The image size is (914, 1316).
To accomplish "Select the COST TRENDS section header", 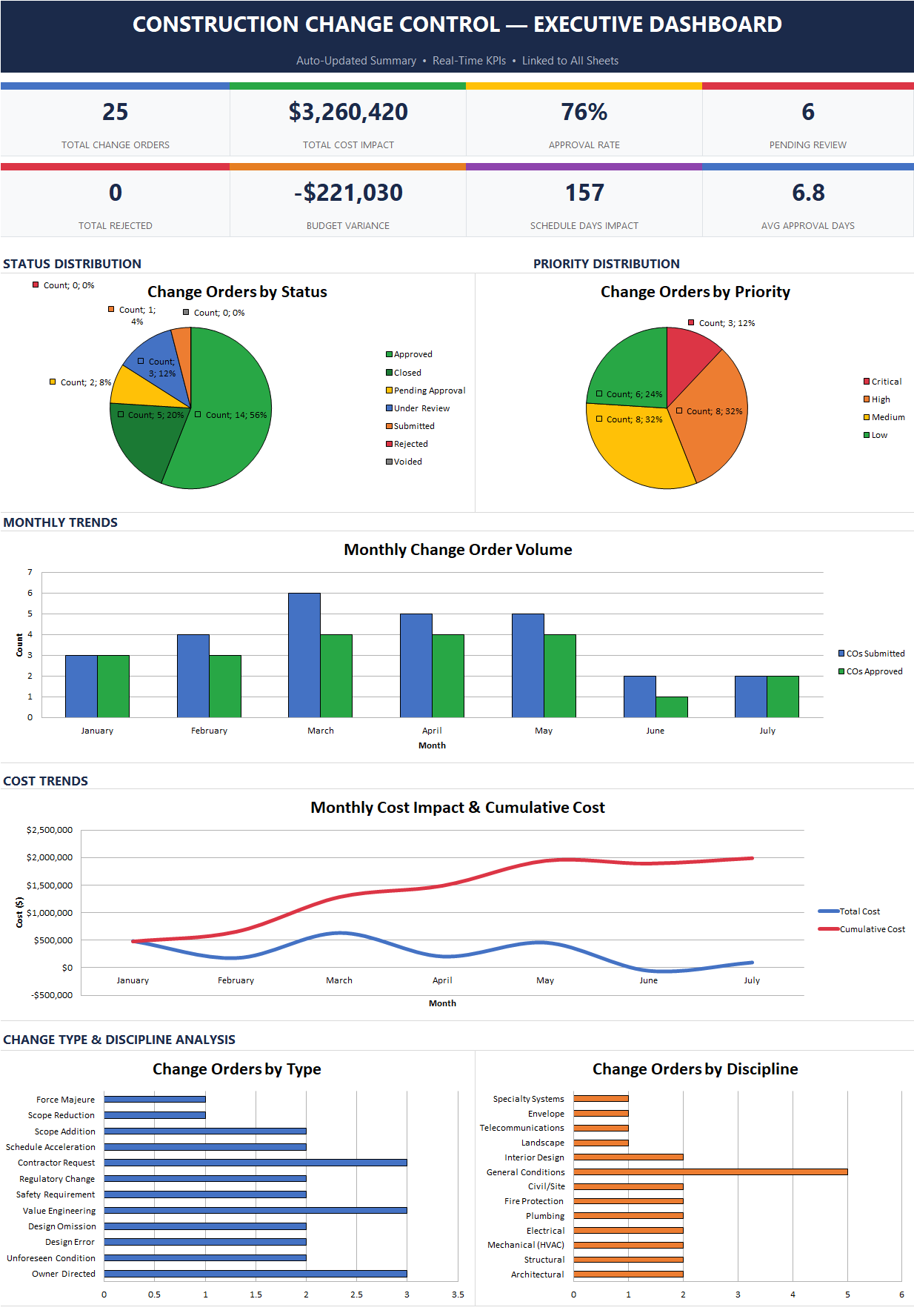I will [45, 781].
